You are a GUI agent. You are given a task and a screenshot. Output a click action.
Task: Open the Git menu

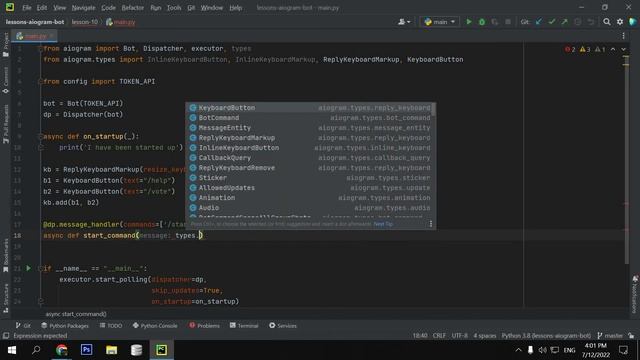pyautogui.click(x=191, y=8)
